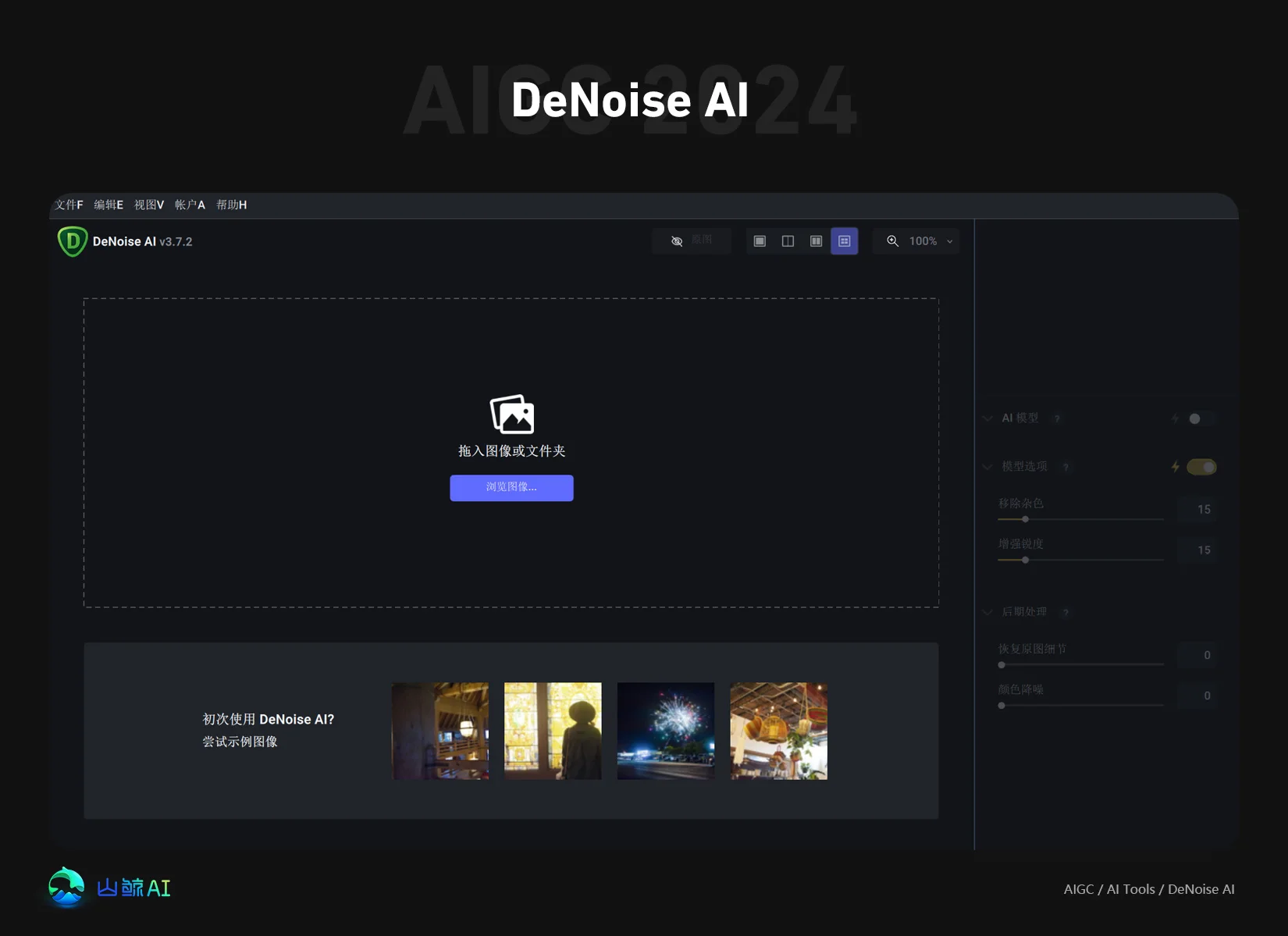The width and height of the screenshot is (1288, 936).
Task: Click the lightning icon in AI 模型 row
Action: pyautogui.click(x=1175, y=418)
